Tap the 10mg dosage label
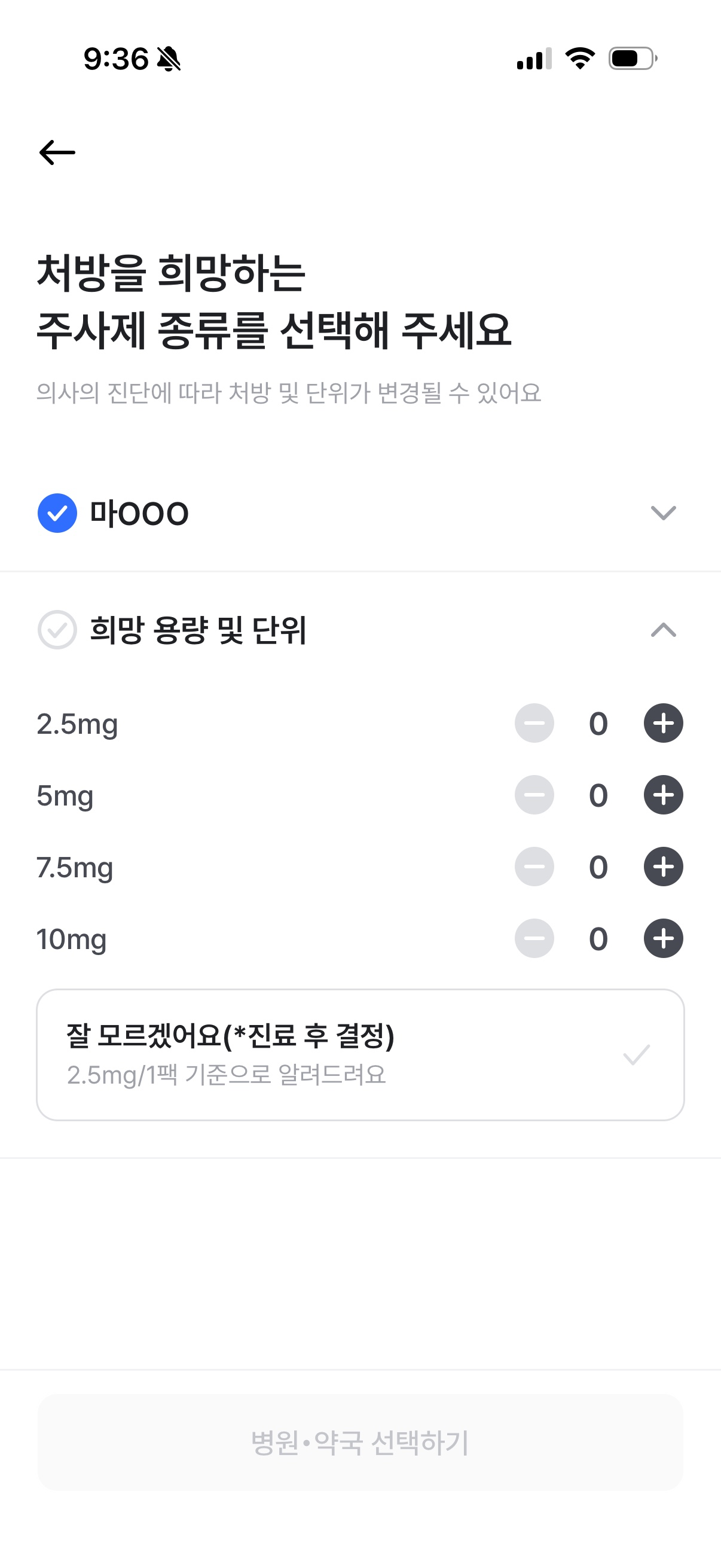Screen dimensions: 721x1568 point(72,939)
